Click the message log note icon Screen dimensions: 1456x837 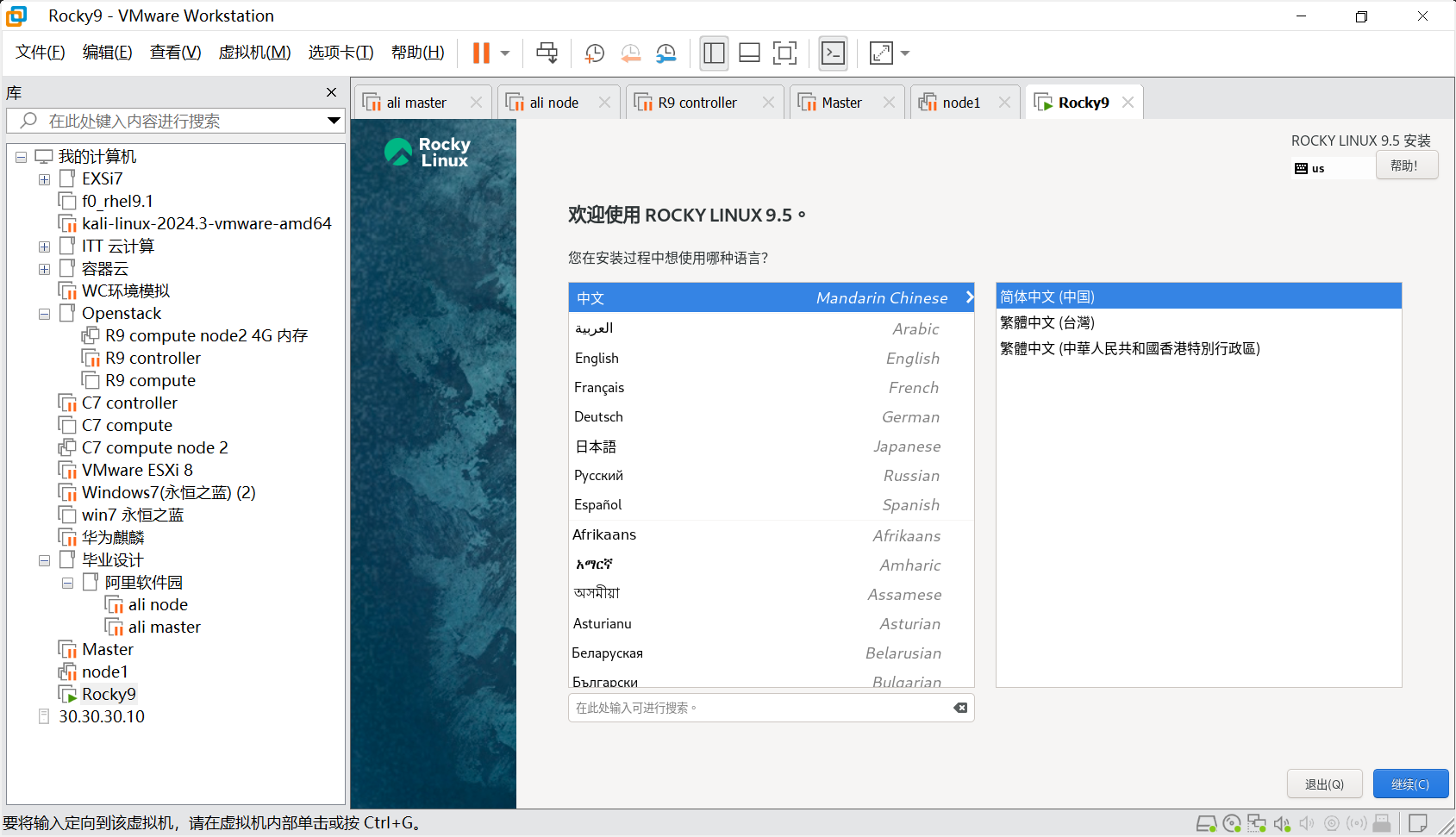[1418, 823]
